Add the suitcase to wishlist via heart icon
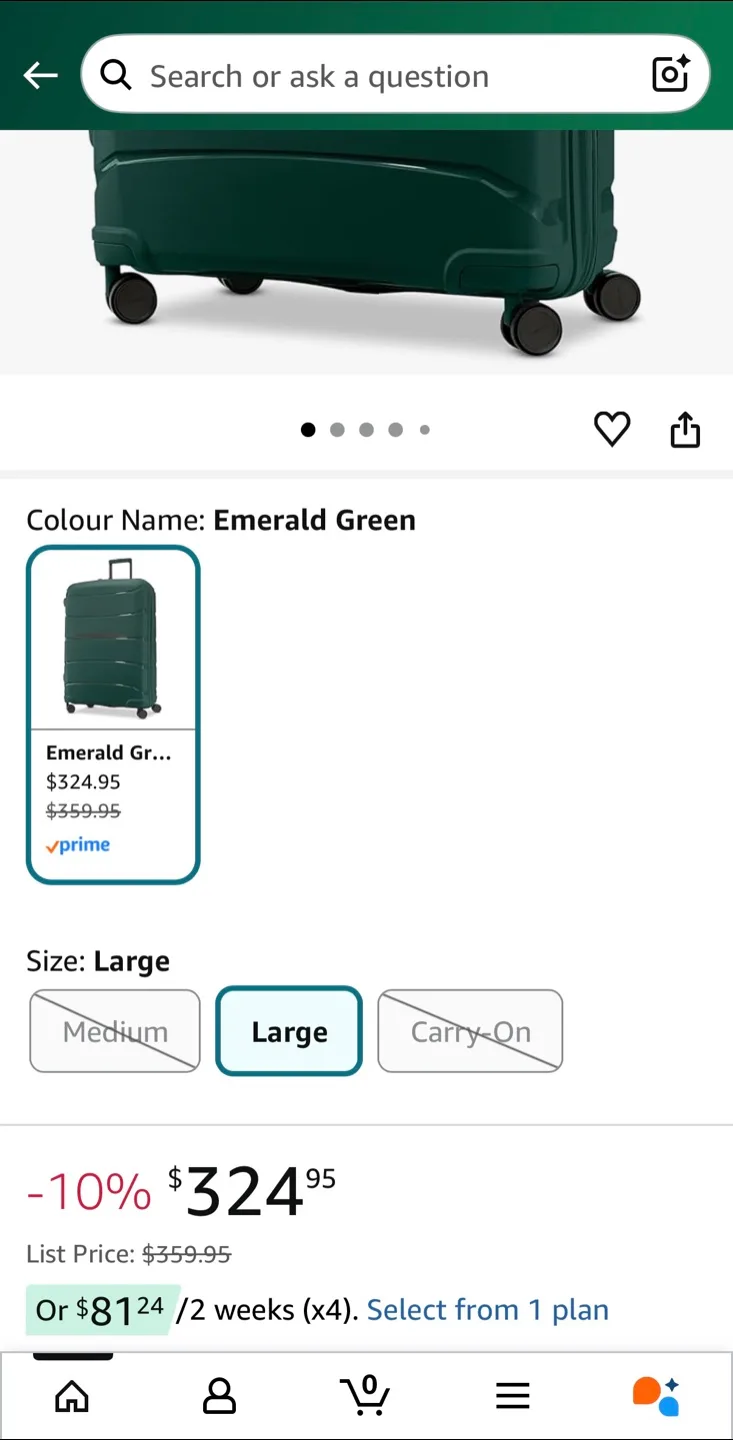The width and height of the screenshot is (733, 1440). (x=612, y=429)
